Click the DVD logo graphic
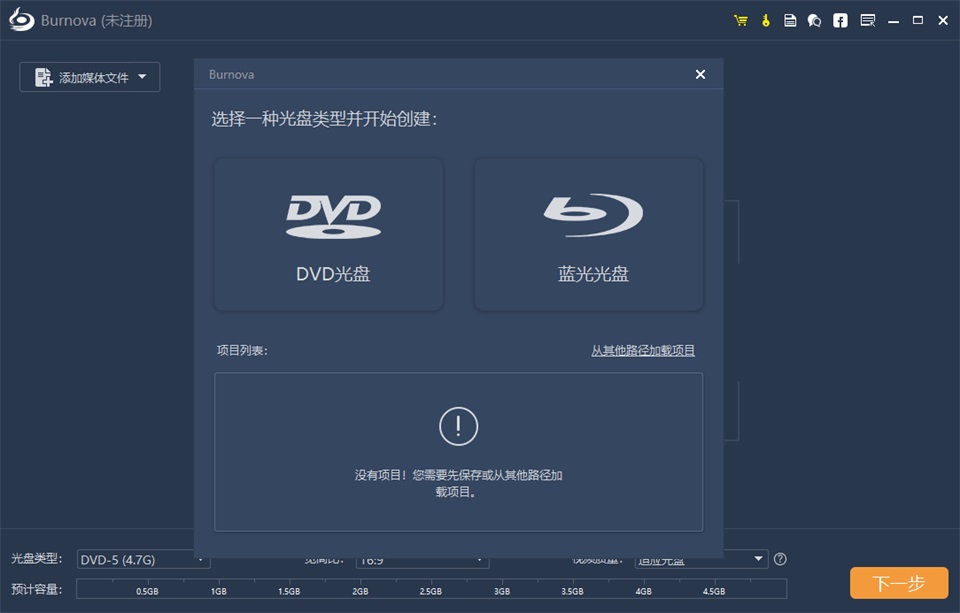The width and height of the screenshot is (960, 613). tap(334, 216)
